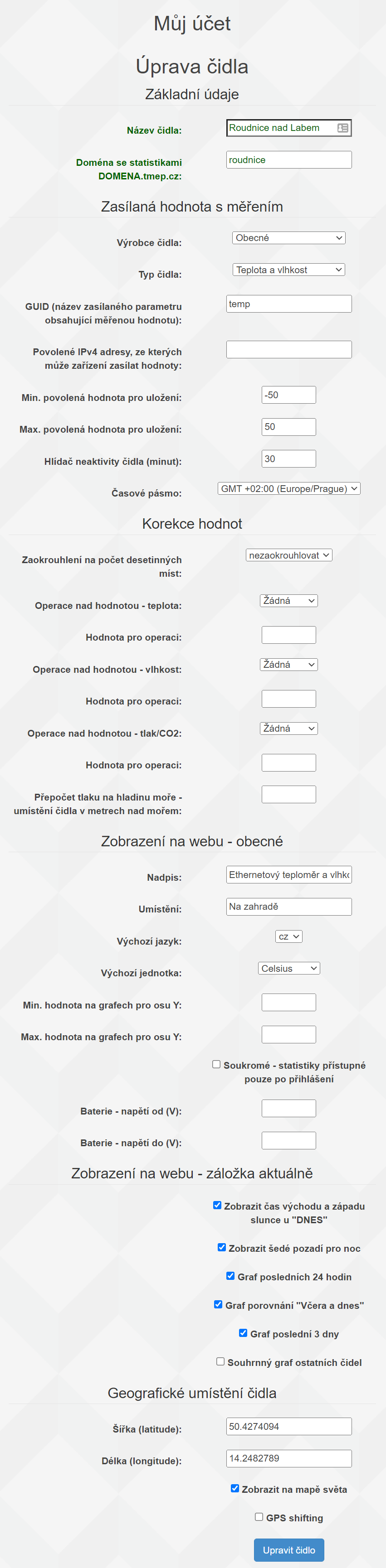Open the Výchozí jednotka Celsius dropdown
Screen dimensions: 386x1568
(x=289, y=969)
